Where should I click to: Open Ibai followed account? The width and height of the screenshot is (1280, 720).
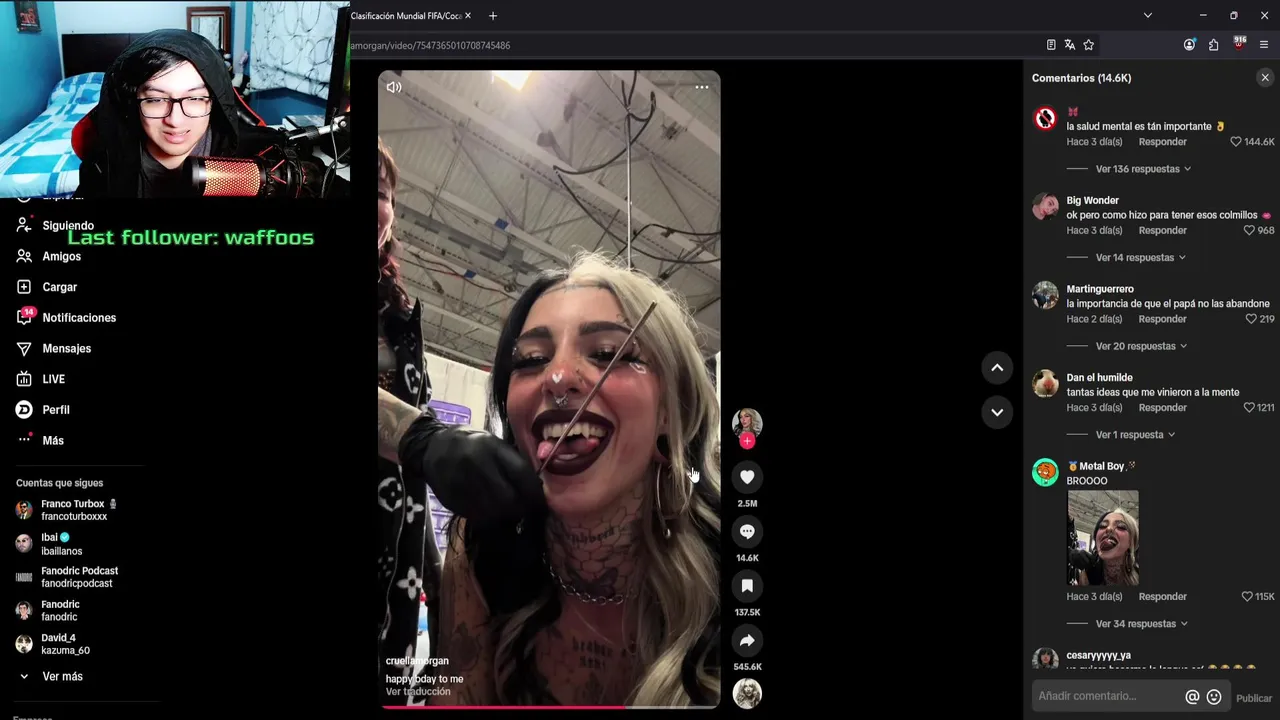coord(50,544)
